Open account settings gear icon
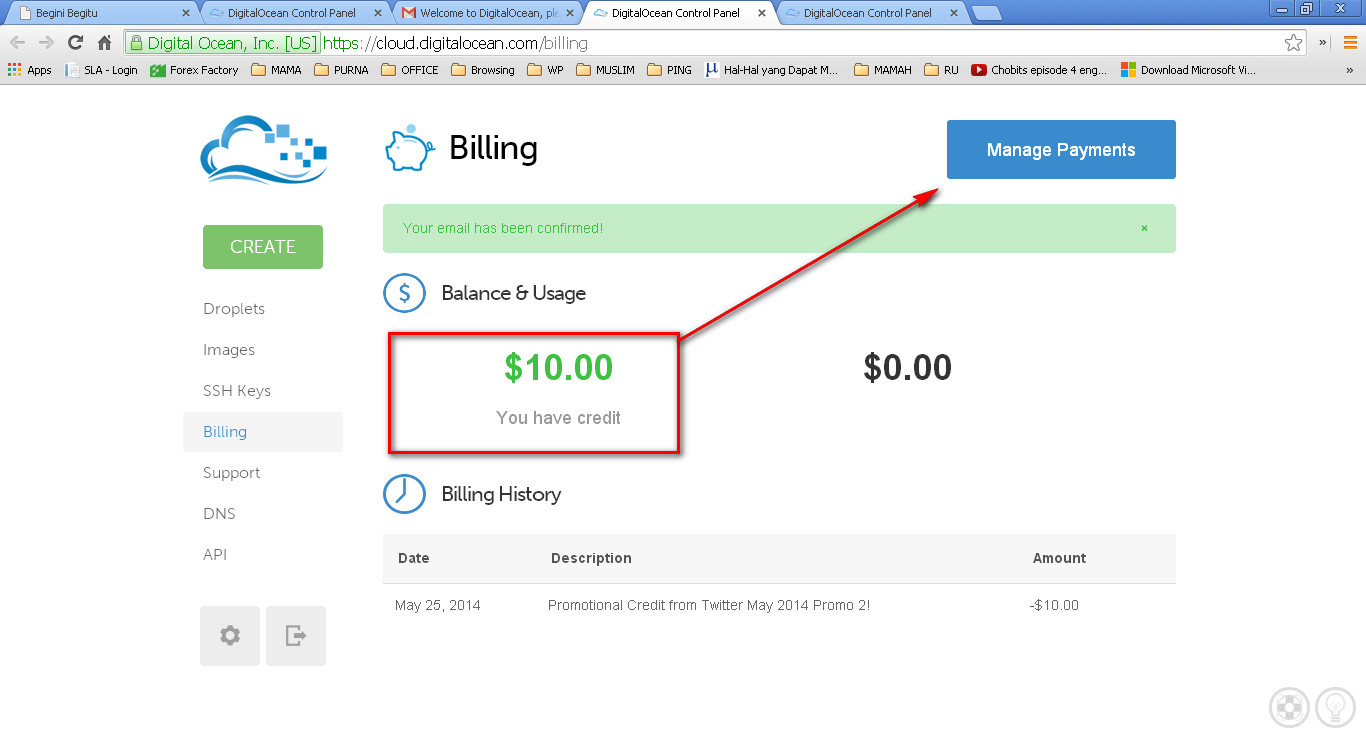1366x738 pixels. pos(230,636)
